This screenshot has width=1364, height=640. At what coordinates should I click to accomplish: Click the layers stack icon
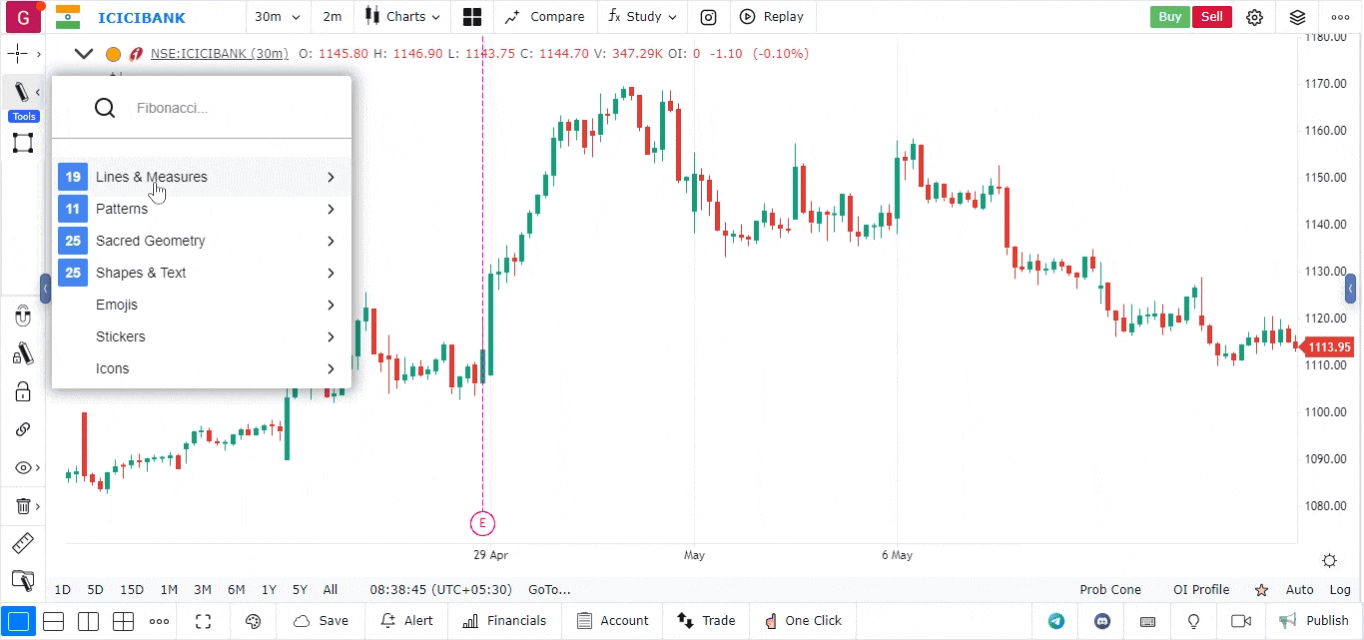[1297, 17]
